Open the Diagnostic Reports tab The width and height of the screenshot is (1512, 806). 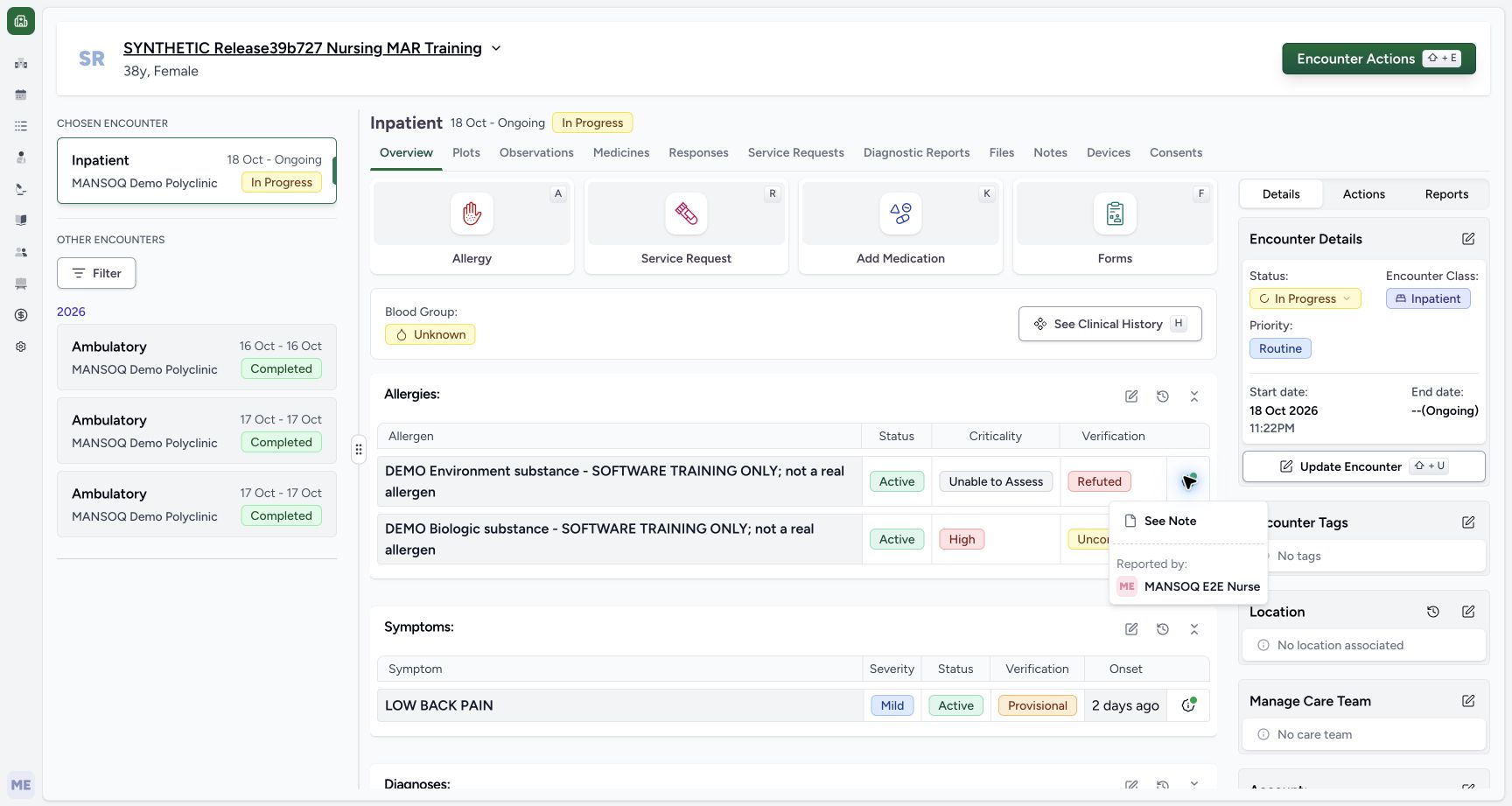[916, 152]
